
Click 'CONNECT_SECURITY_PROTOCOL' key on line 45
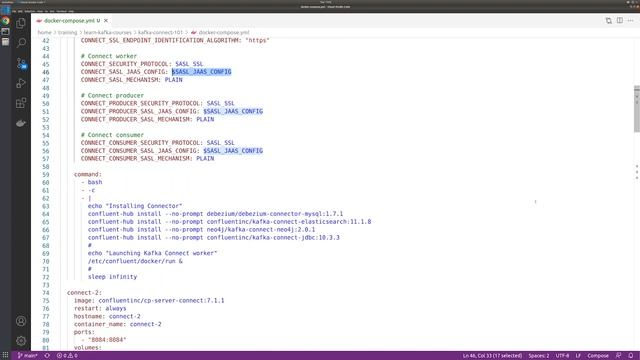(x=124, y=64)
